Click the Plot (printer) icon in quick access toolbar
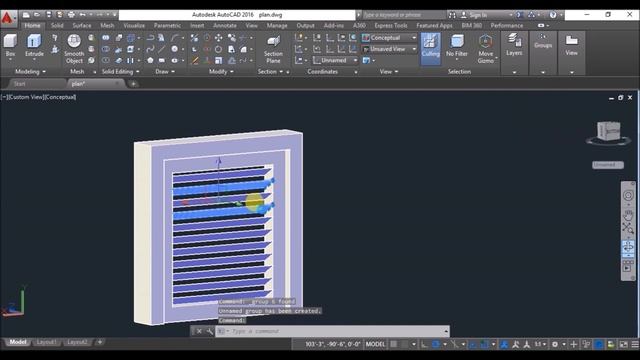 (x=71, y=15)
